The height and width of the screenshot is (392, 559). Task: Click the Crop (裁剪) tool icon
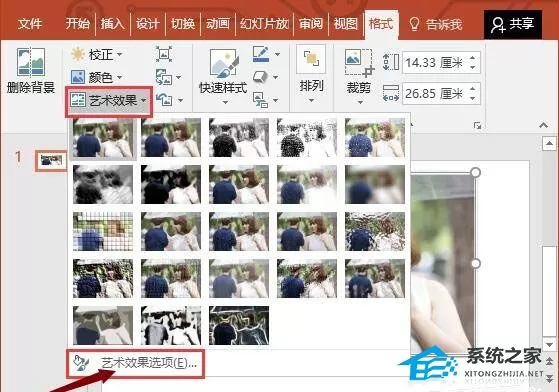(359, 63)
